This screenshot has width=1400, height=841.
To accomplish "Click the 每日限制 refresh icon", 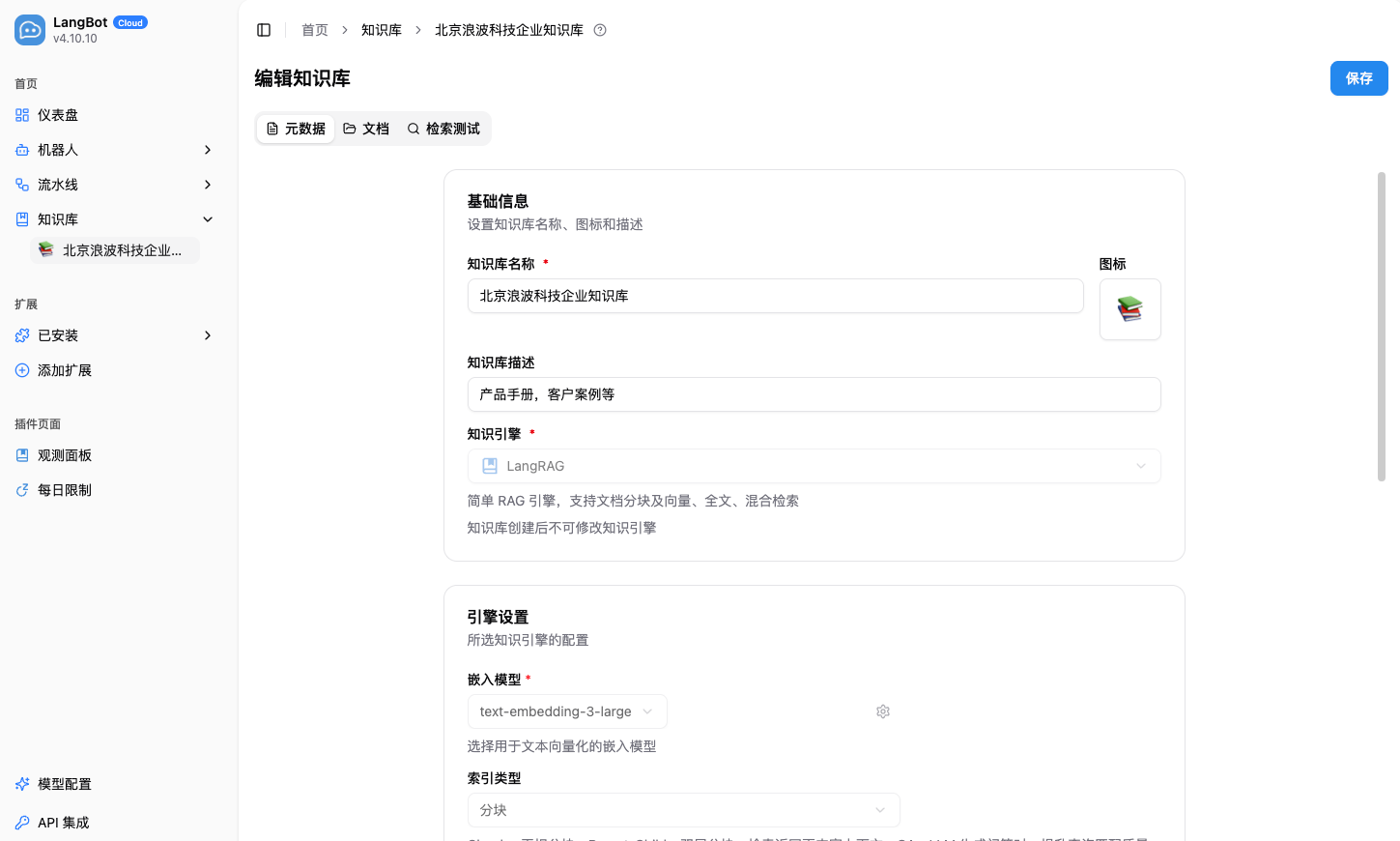I will pyautogui.click(x=22, y=490).
